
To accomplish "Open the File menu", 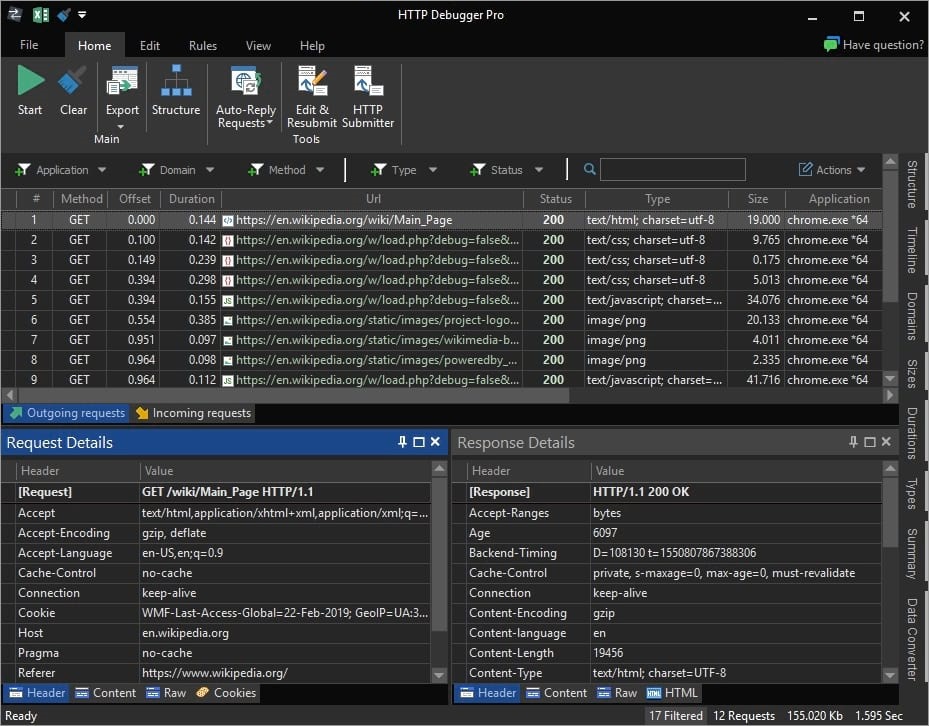I will pyautogui.click(x=29, y=45).
